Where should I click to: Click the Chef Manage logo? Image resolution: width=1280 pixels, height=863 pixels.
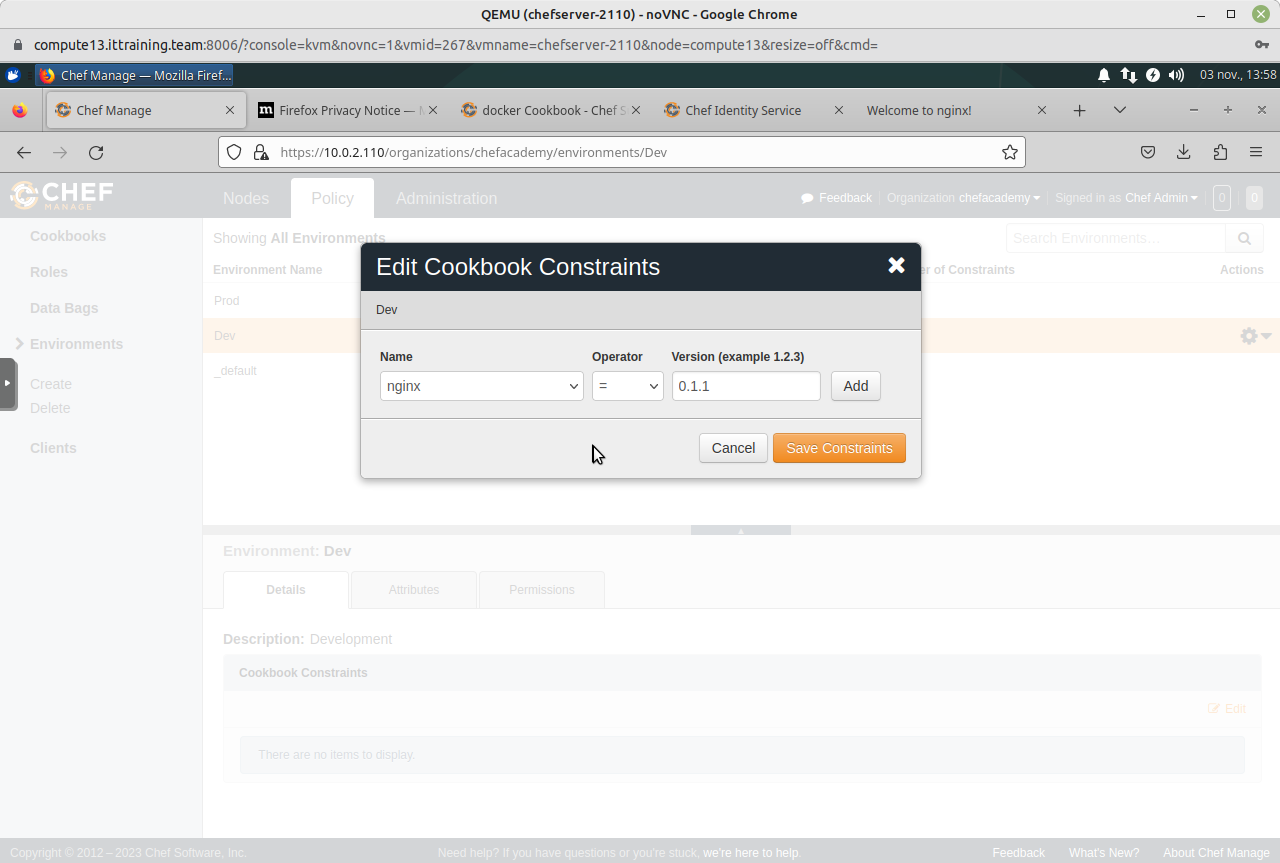click(62, 195)
